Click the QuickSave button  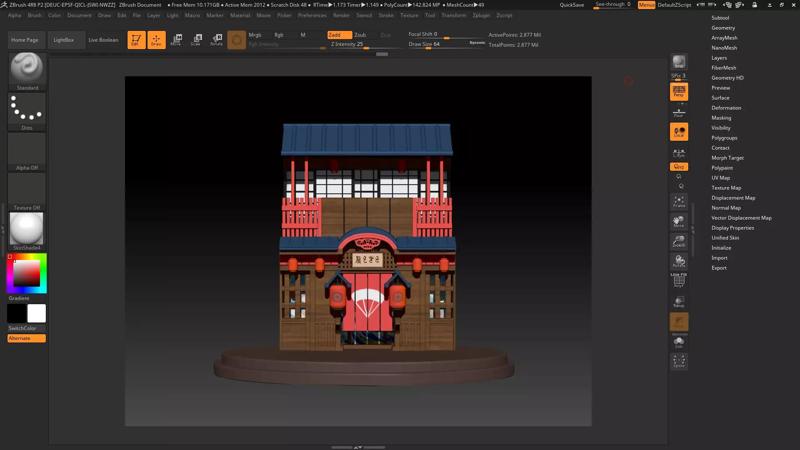point(572,5)
